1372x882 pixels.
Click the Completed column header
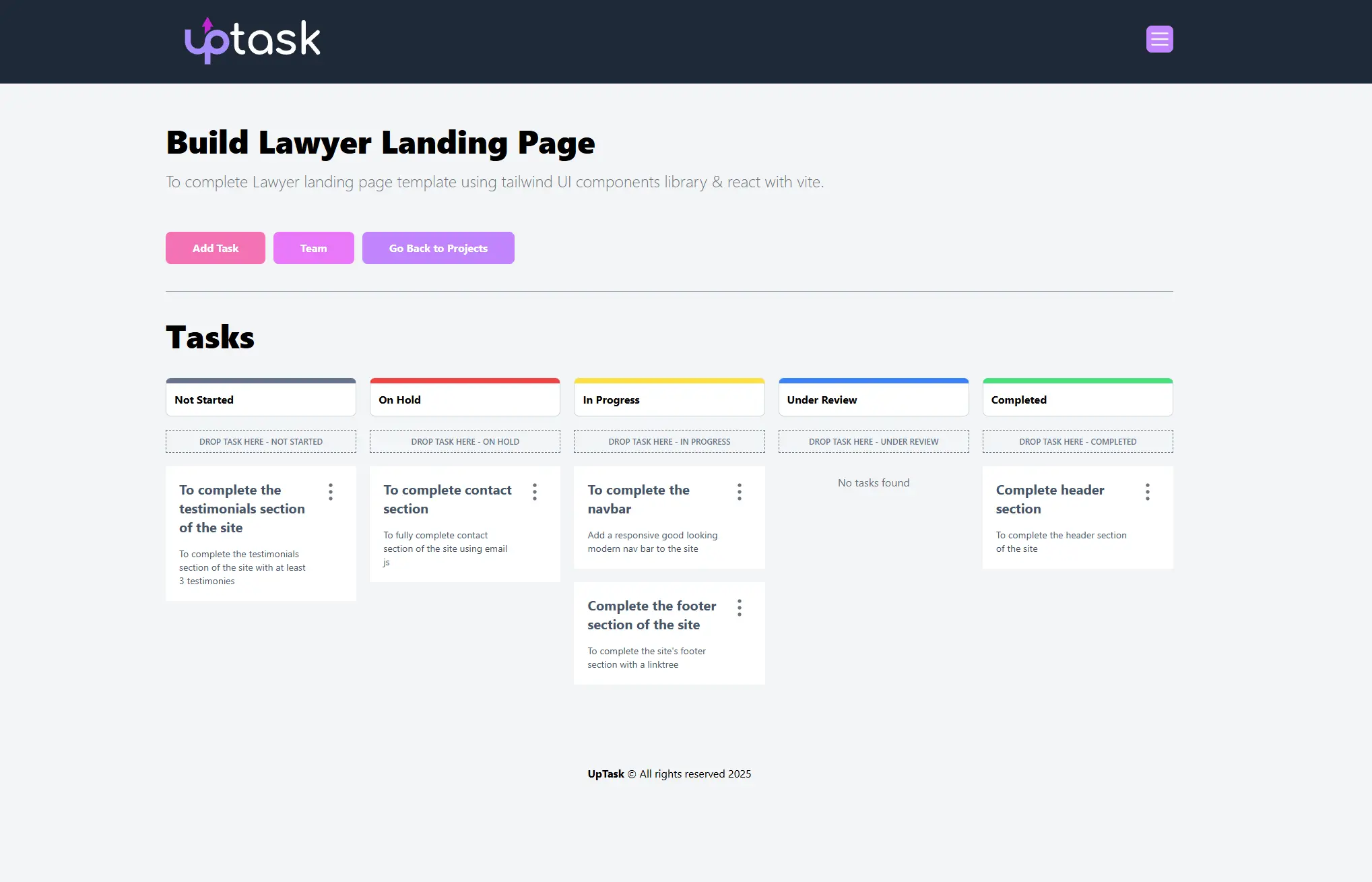(x=1077, y=399)
